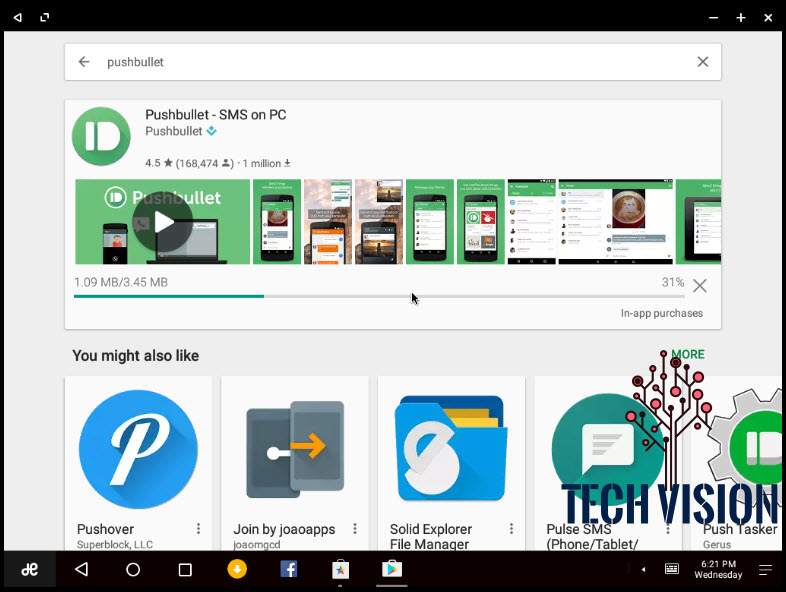Open the Pushbullet developer name
Screen dimensions: 786x592
pyautogui.click(x=173, y=131)
